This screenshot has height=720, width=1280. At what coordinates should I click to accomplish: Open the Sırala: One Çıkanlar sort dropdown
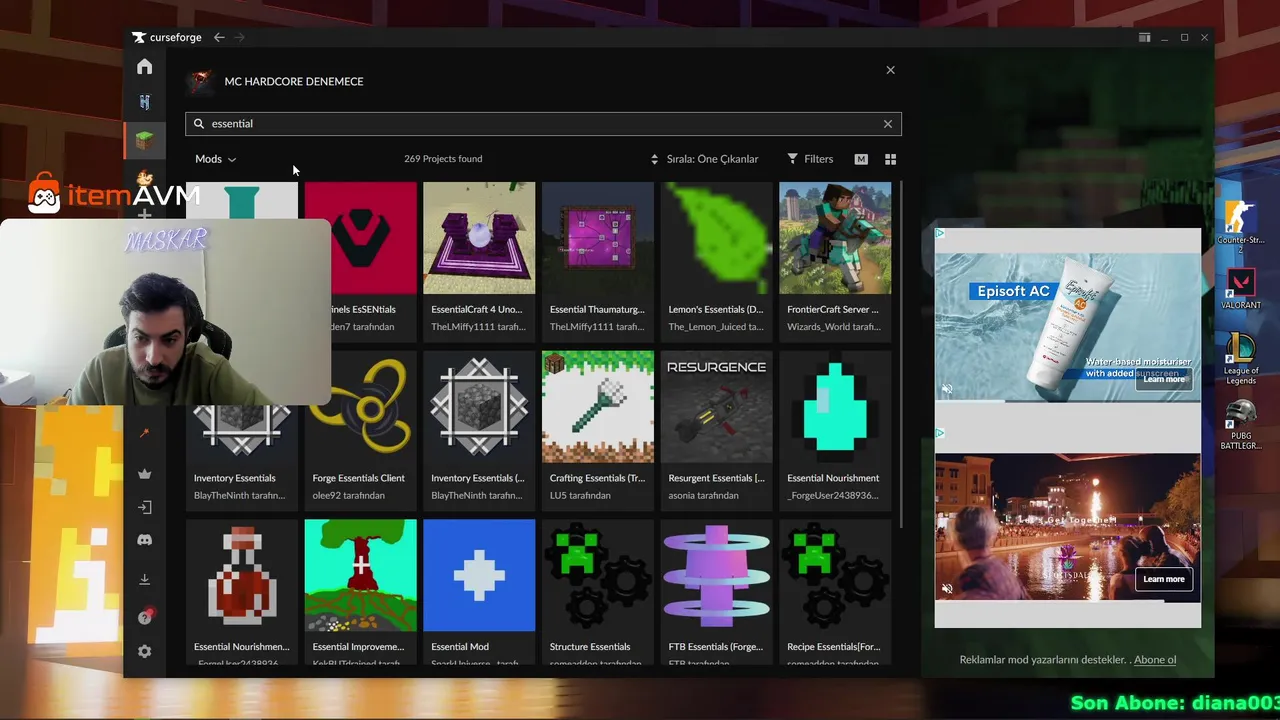pyautogui.click(x=704, y=159)
